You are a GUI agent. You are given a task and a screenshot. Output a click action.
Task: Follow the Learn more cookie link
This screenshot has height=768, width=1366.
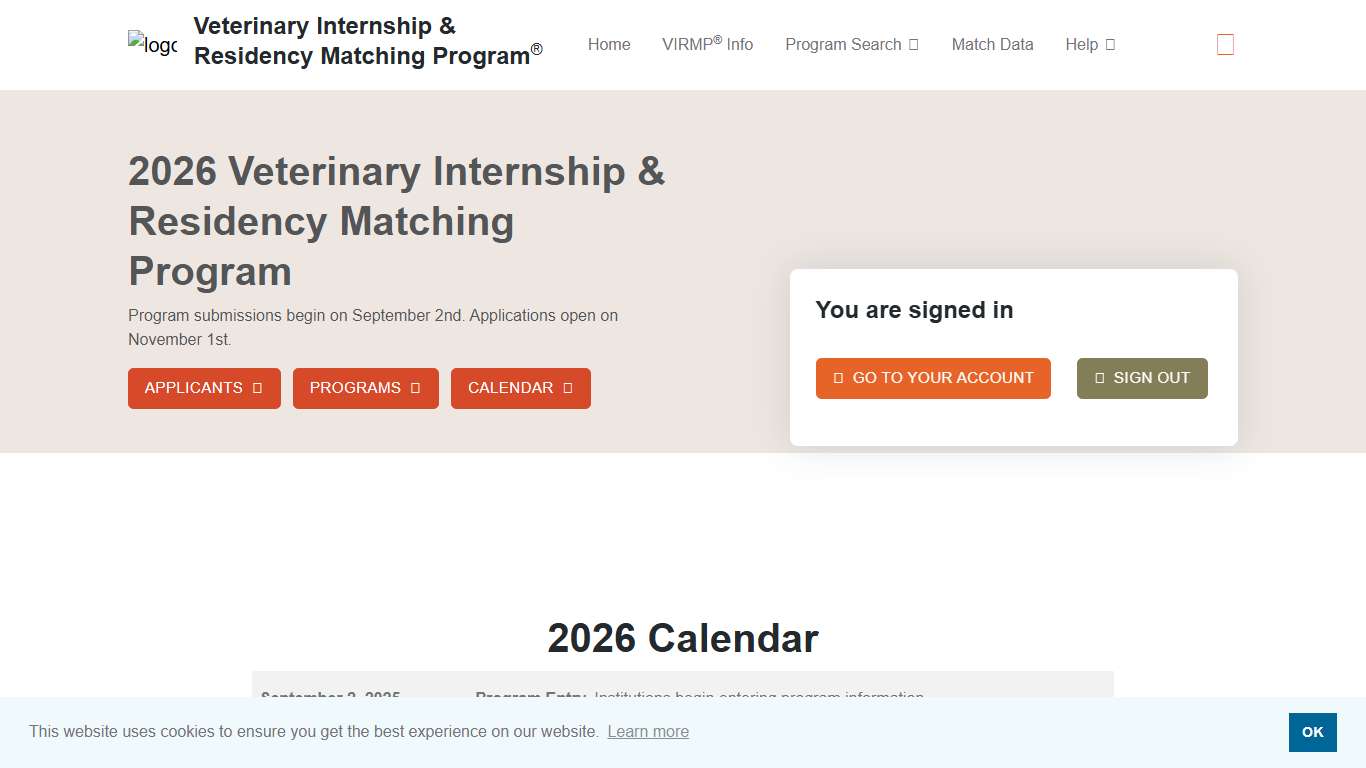(x=648, y=732)
